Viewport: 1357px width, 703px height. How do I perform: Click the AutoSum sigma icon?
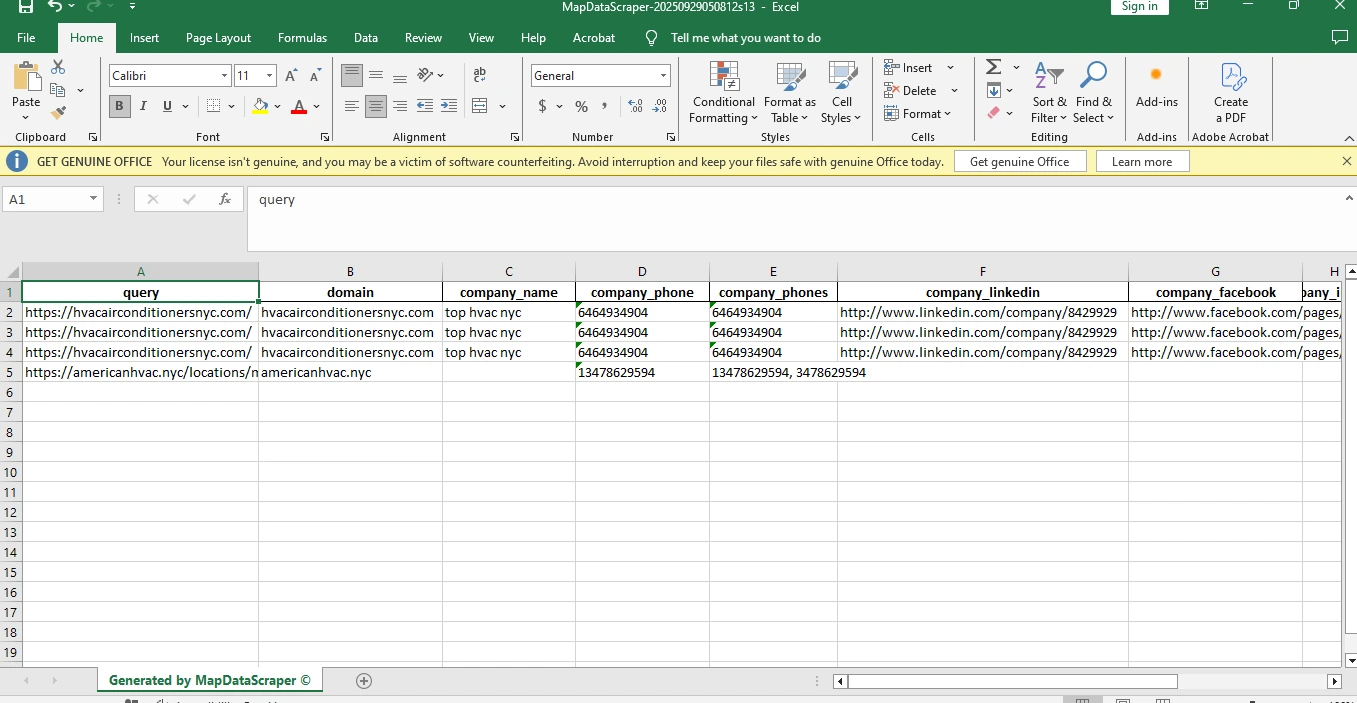click(993, 67)
